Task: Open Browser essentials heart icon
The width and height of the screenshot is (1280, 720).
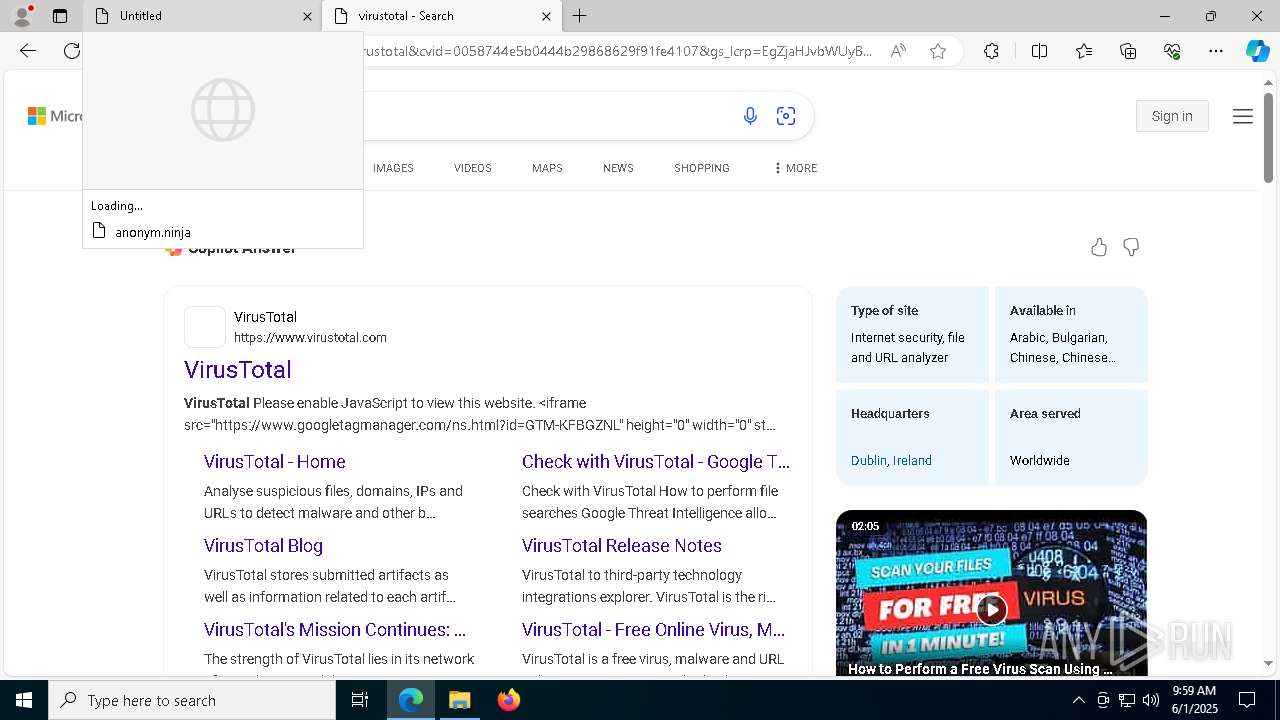Action: coord(1172,51)
